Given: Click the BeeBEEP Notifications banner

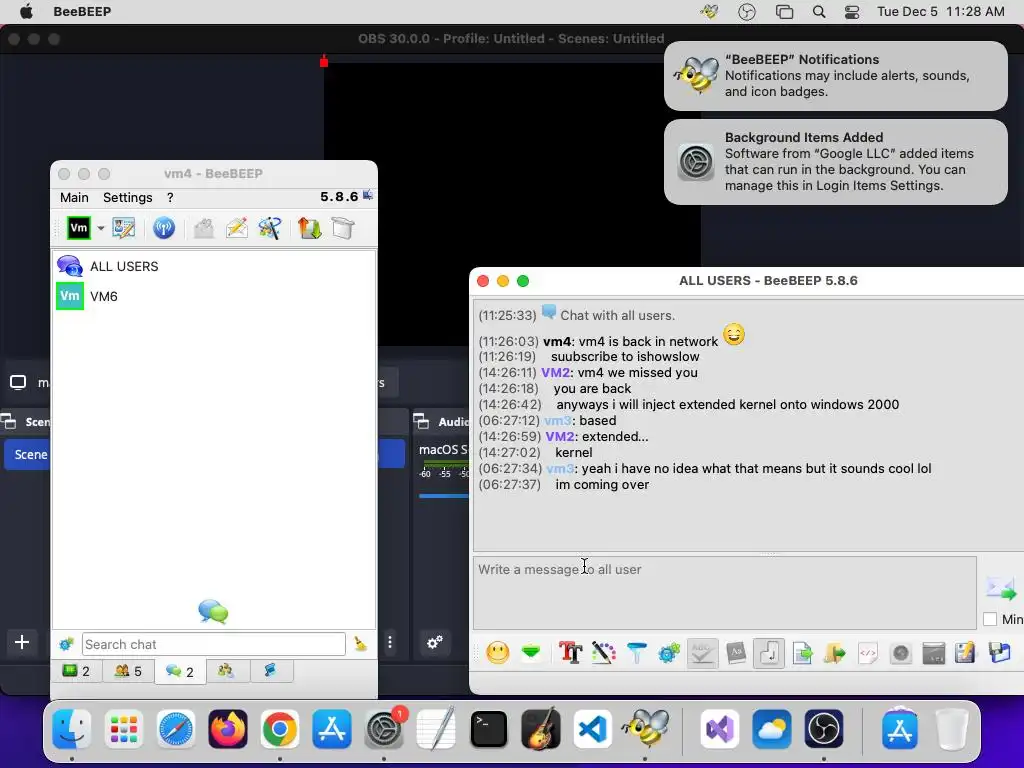Looking at the screenshot, I should tap(835, 76).
